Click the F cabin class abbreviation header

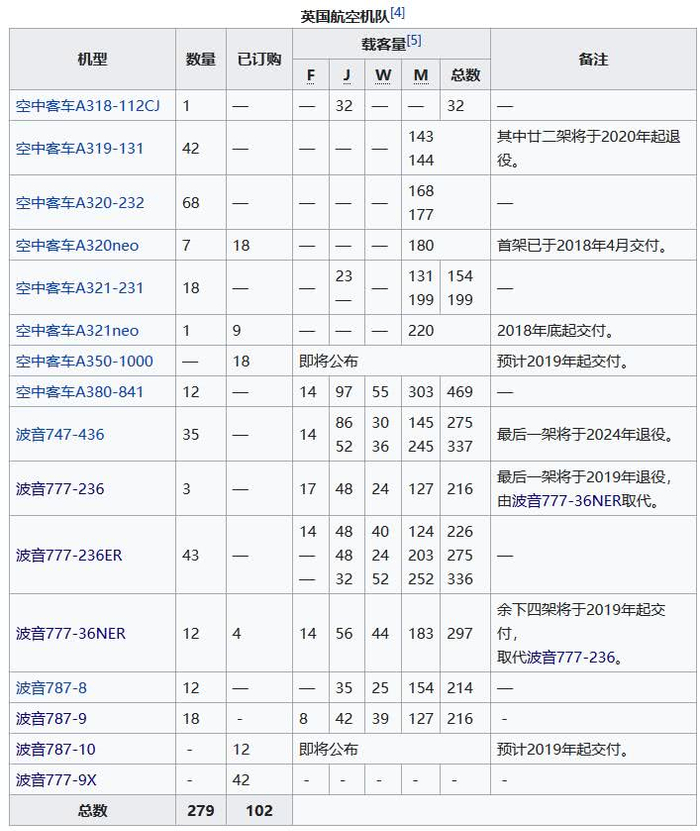311,75
